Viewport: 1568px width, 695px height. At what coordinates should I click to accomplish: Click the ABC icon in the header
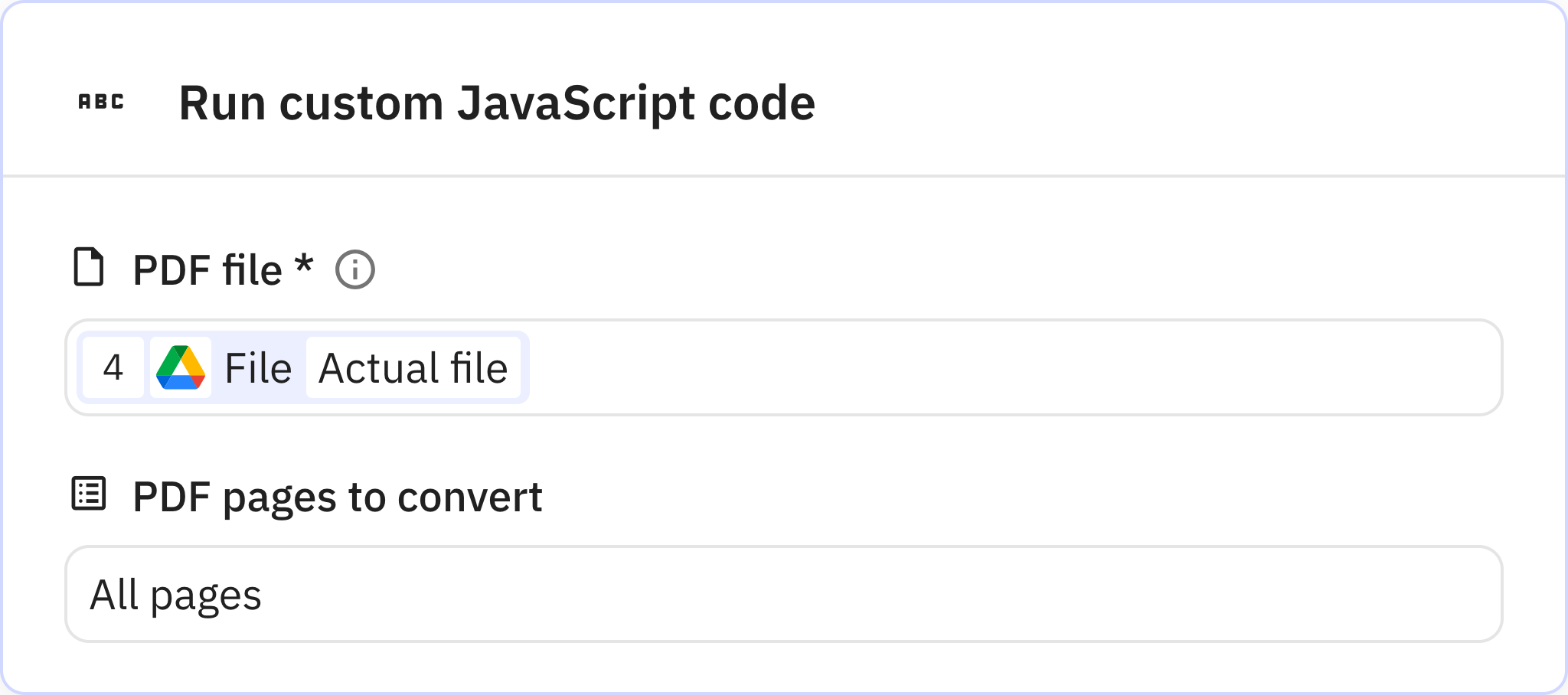[101, 102]
